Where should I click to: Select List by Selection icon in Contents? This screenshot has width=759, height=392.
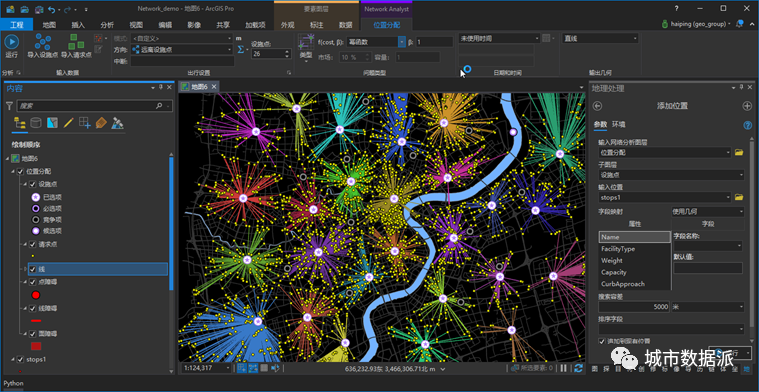click(x=52, y=122)
